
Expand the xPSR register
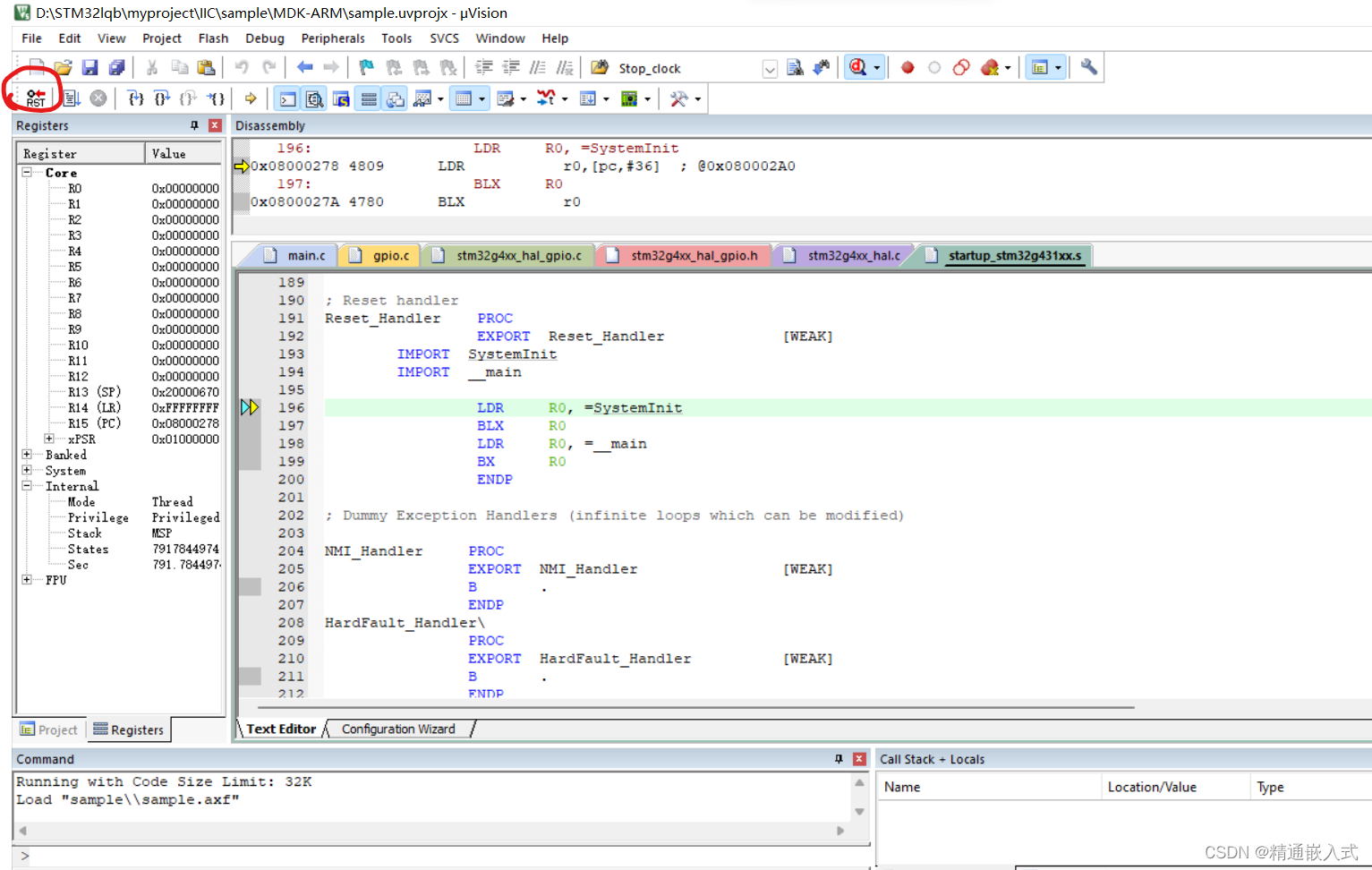49,439
